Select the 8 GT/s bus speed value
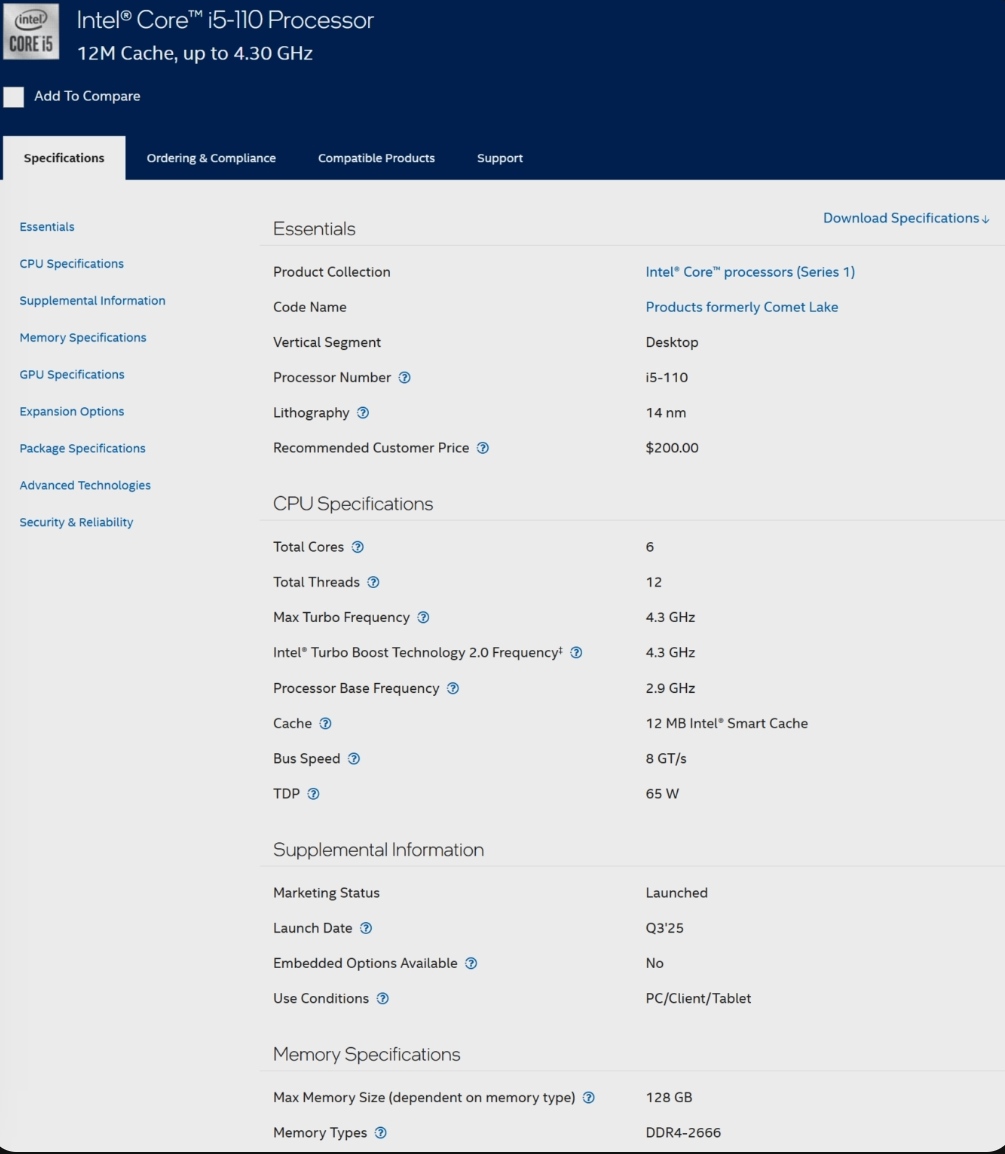Image resolution: width=1005 pixels, height=1154 pixels. (666, 759)
